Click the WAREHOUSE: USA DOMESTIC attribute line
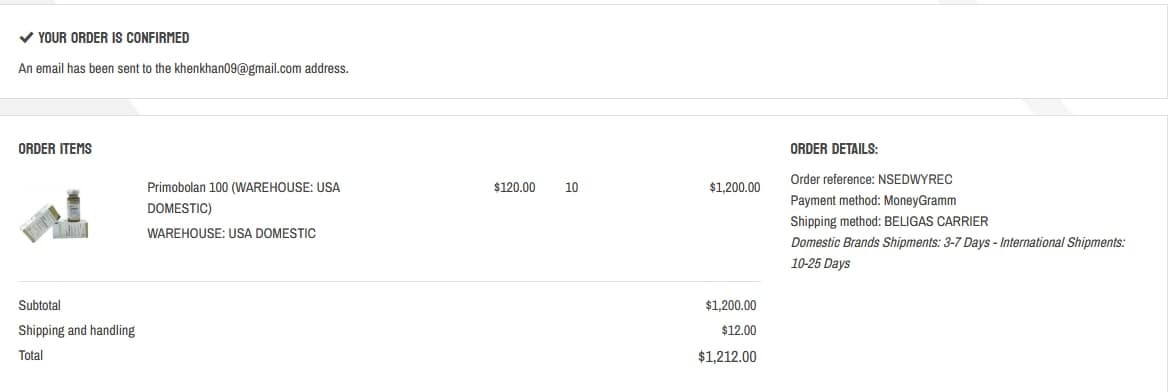The height and width of the screenshot is (392, 1168). [x=232, y=233]
